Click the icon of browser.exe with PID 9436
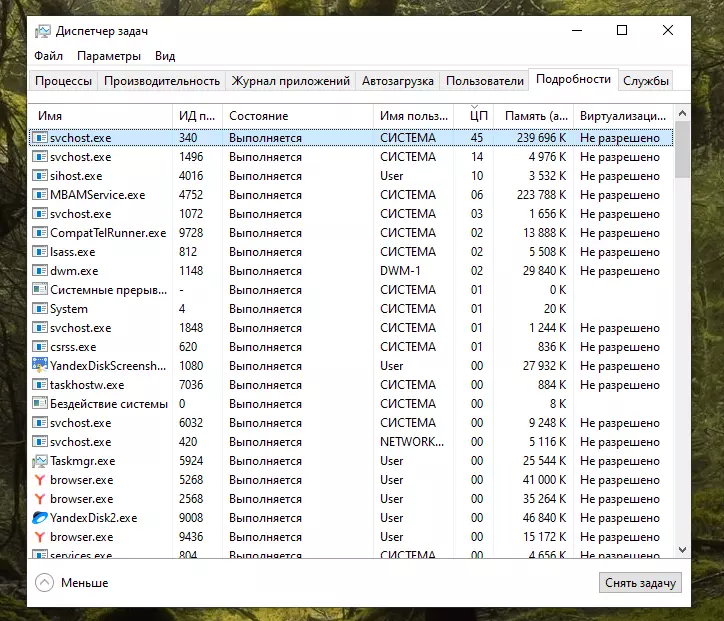Viewport: 724px width, 621px height. coord(40,537)
